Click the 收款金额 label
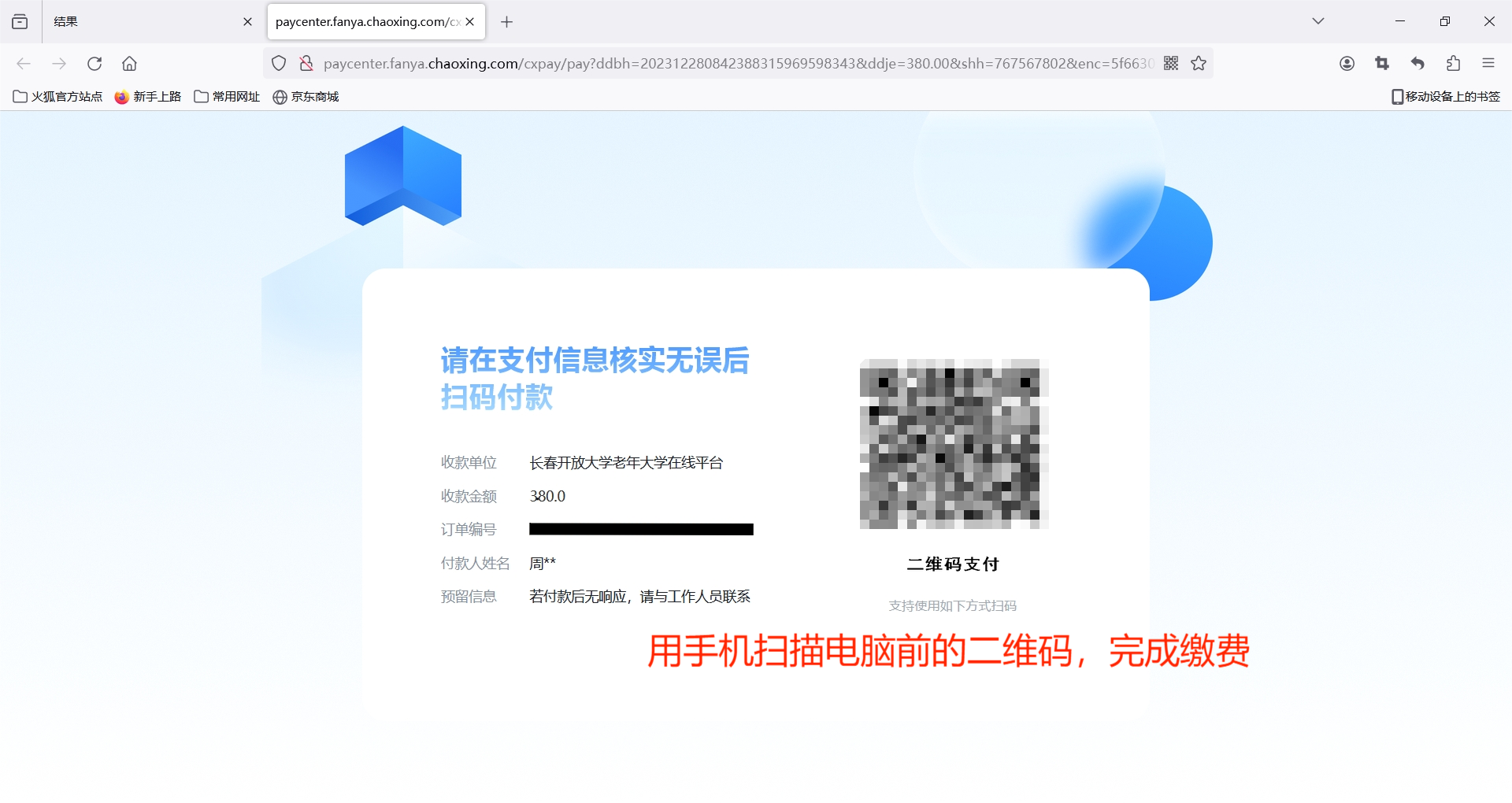Screen dimensions: 1512x803 click(x=469, y=497)
